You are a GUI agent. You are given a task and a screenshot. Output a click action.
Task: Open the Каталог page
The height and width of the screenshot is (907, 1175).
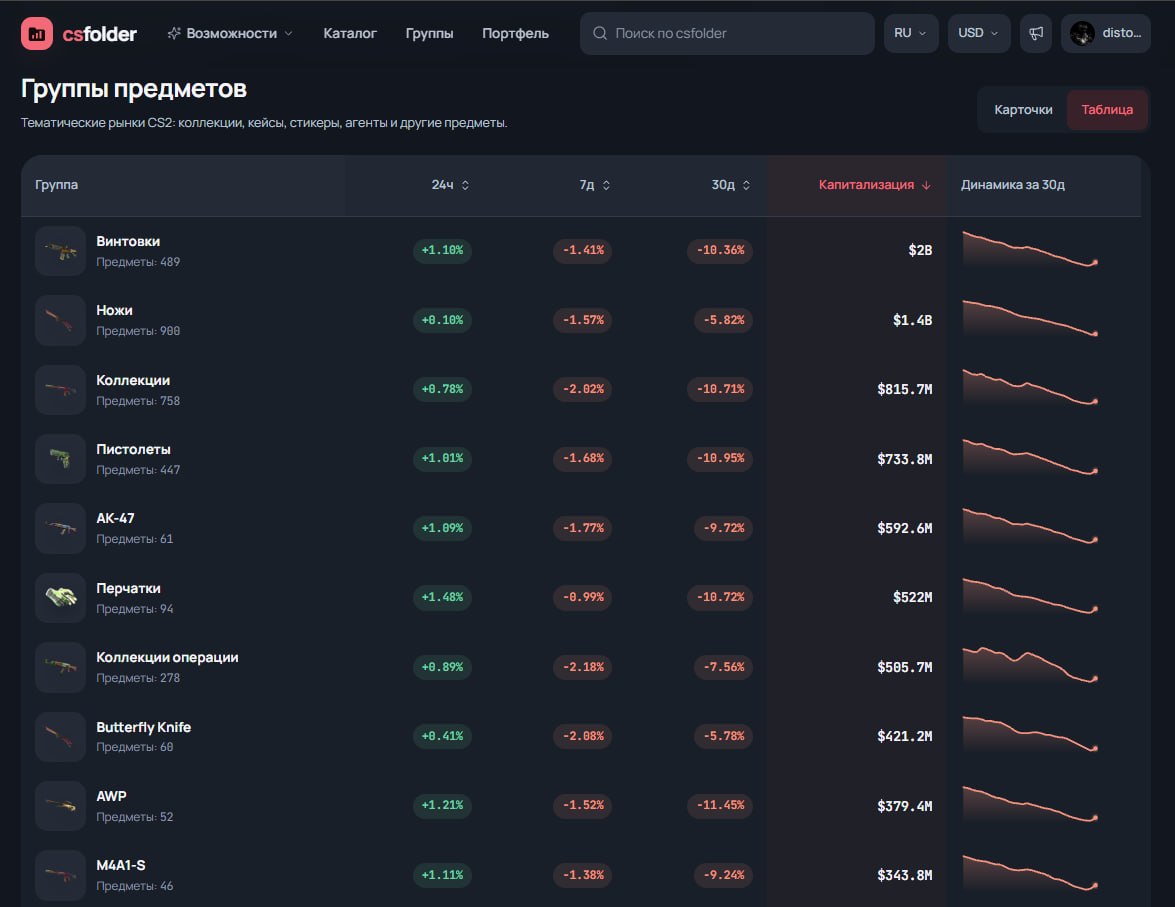click(350, 33)
